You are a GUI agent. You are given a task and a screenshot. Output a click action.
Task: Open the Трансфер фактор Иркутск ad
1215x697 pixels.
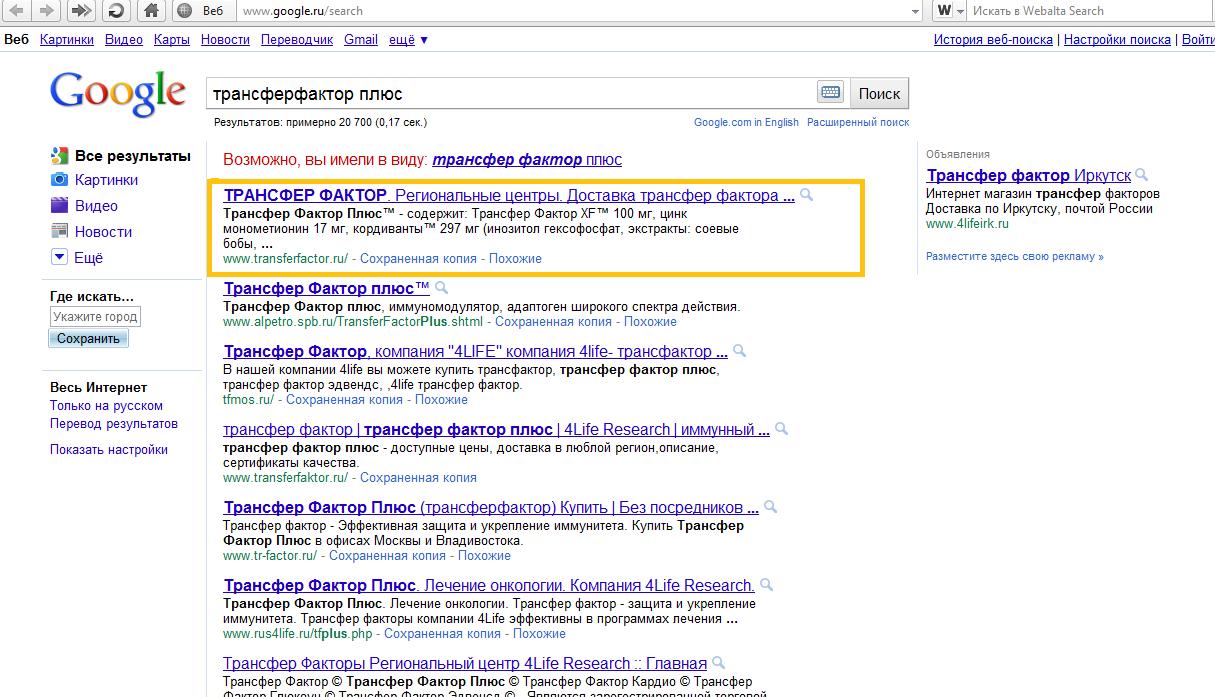pos(1029,176)
